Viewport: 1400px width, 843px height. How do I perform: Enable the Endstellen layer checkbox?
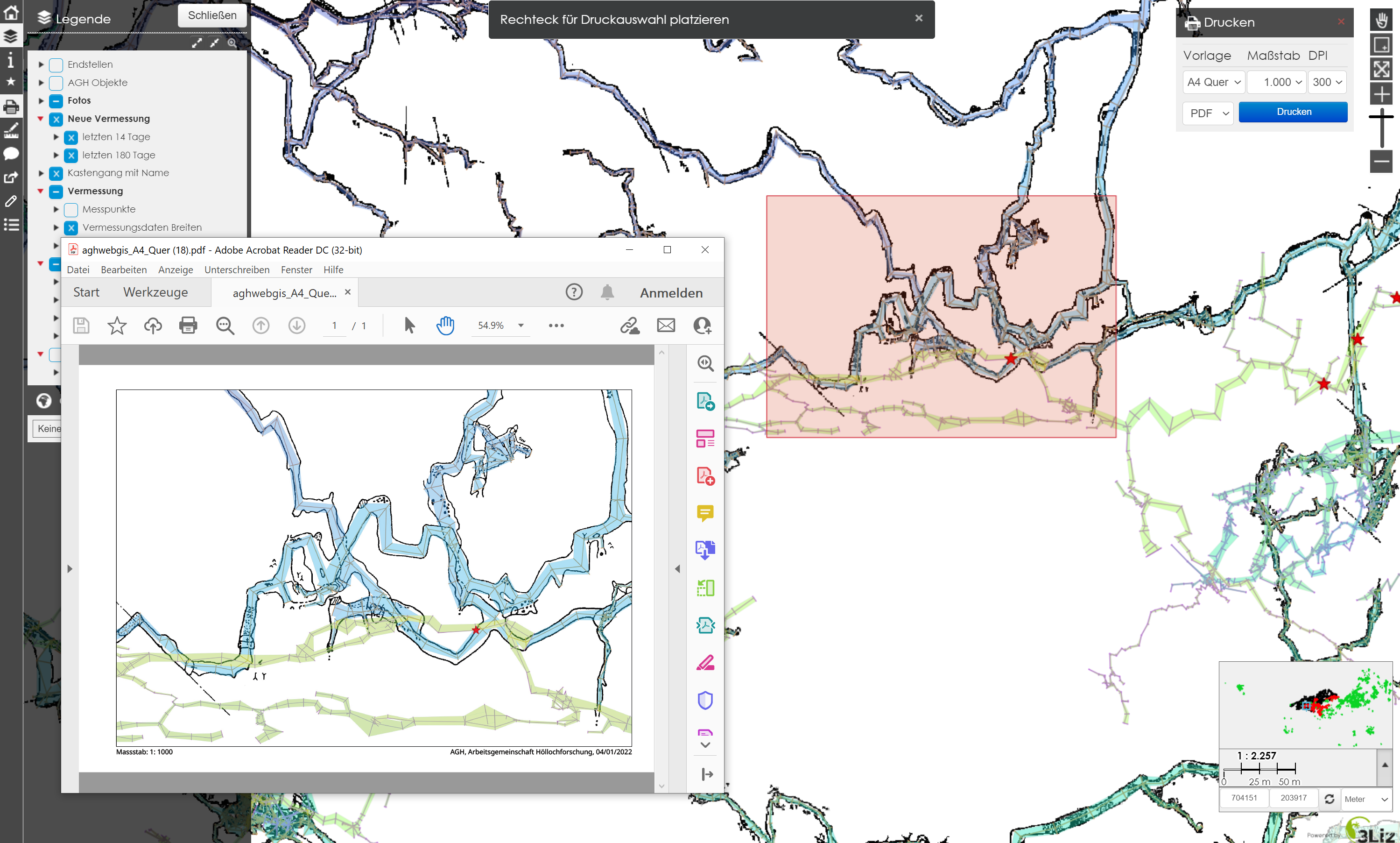[56, 65]
